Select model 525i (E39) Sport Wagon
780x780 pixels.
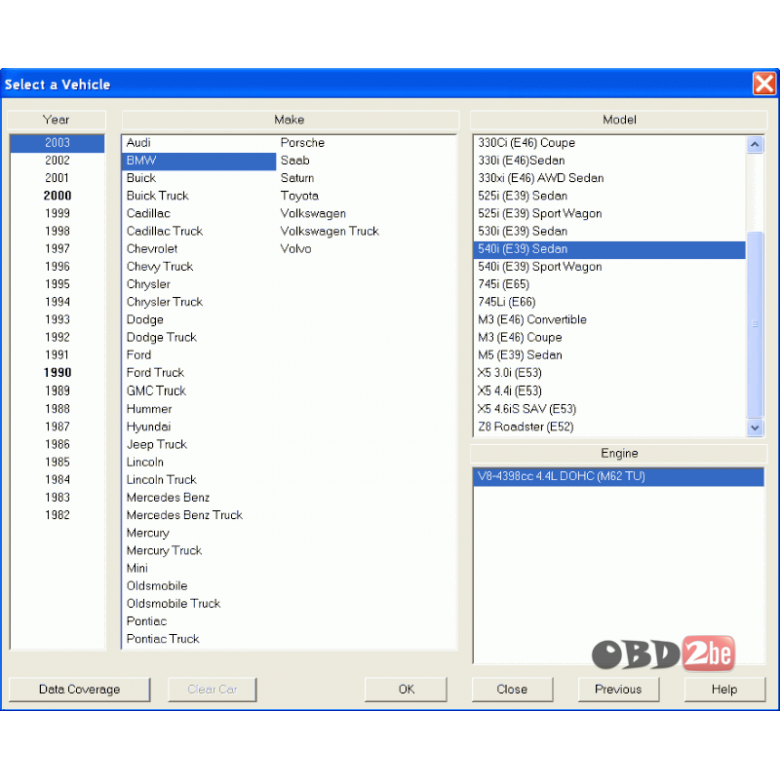pos(609,213)
